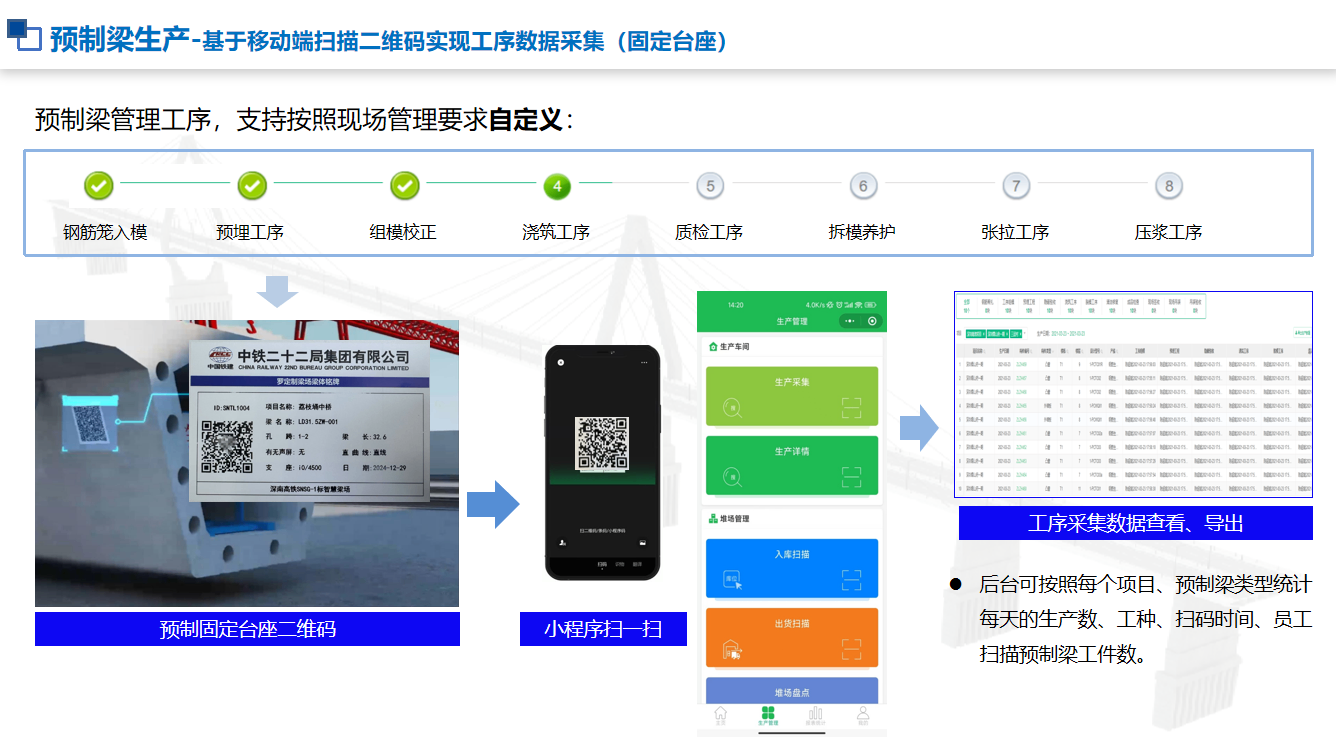Click the '压浆工序' step label
The width and height of the screenshot is (1336, 748).
[x=1168, y=232]
